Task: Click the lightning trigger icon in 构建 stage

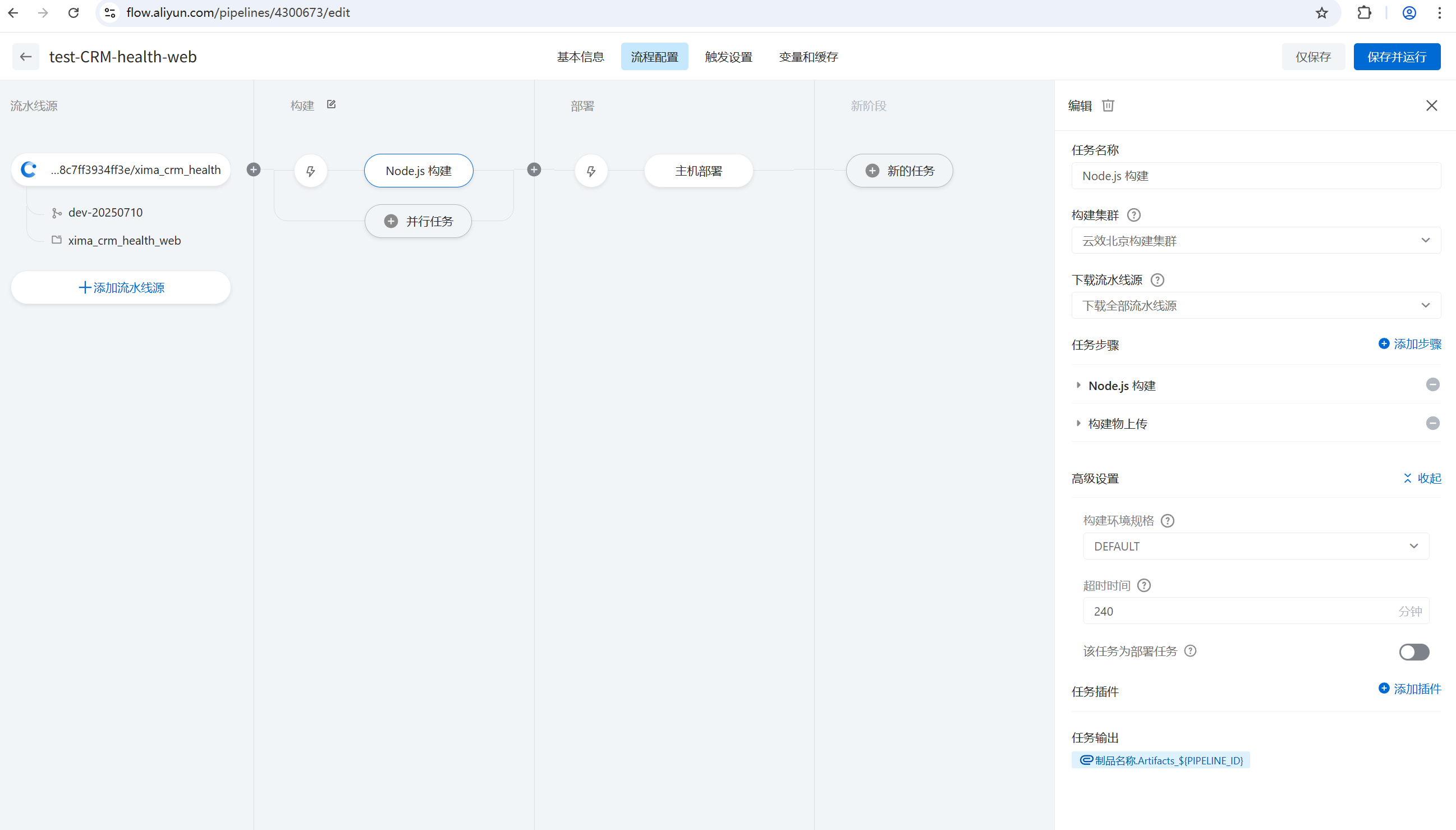Action: pos(311,171)
